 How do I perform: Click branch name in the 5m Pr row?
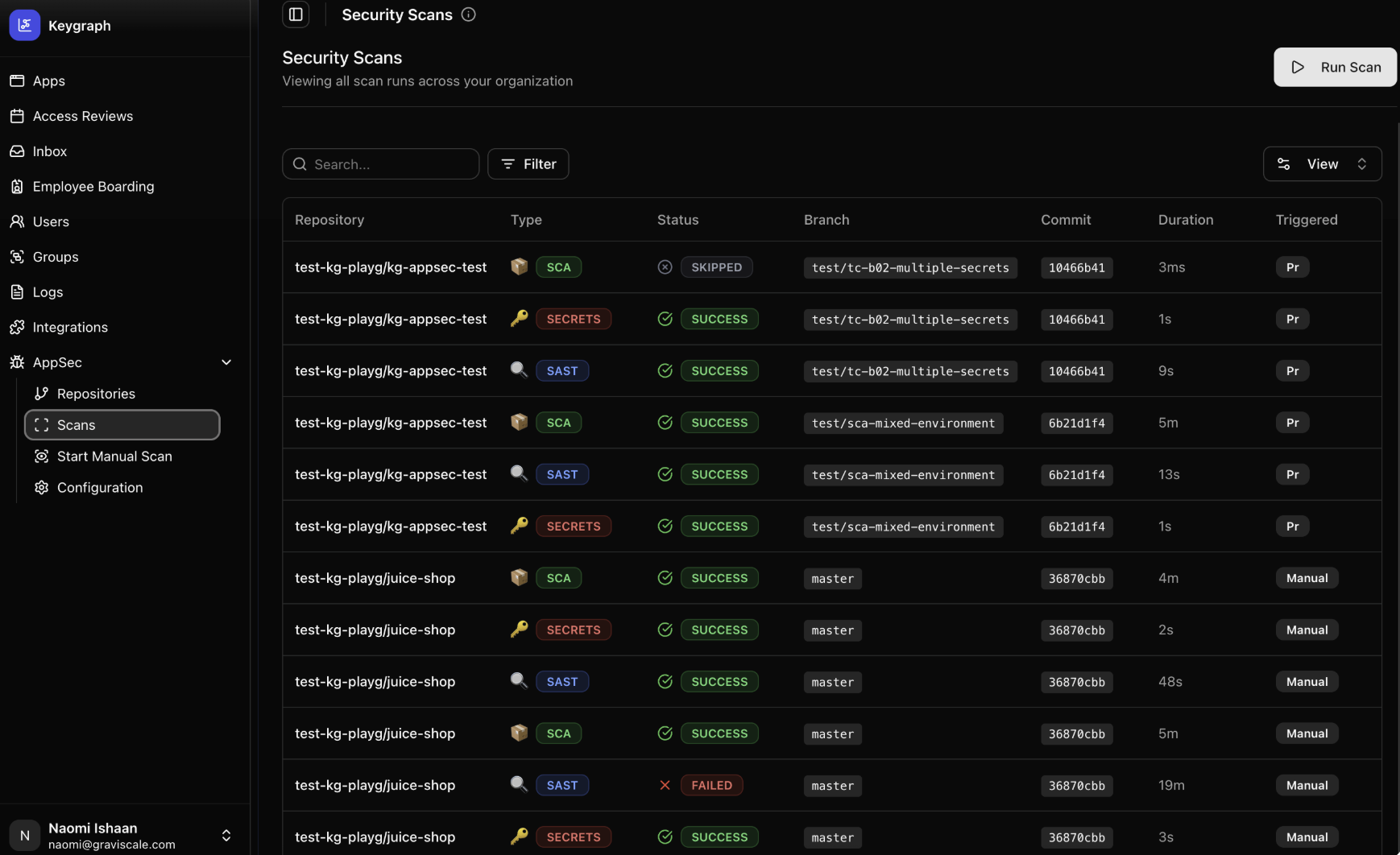[x=904, y=423]
